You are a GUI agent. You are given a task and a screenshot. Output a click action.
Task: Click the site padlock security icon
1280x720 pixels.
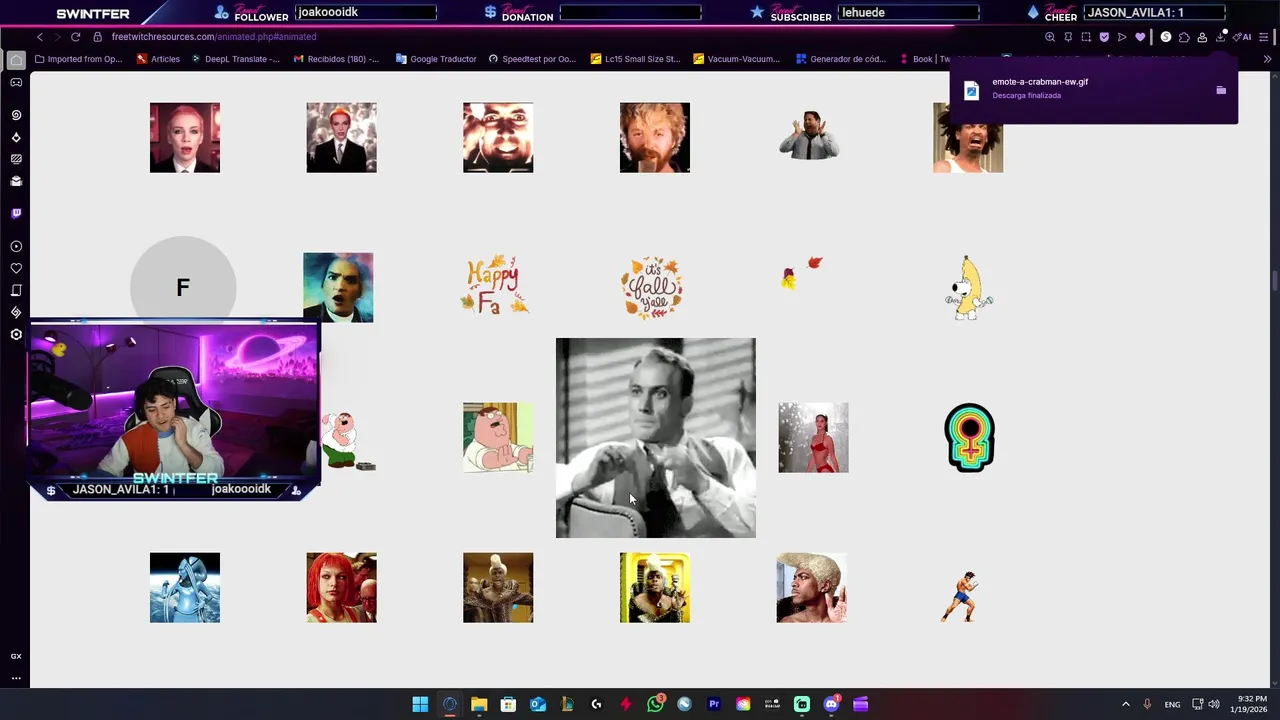point(97,37)
